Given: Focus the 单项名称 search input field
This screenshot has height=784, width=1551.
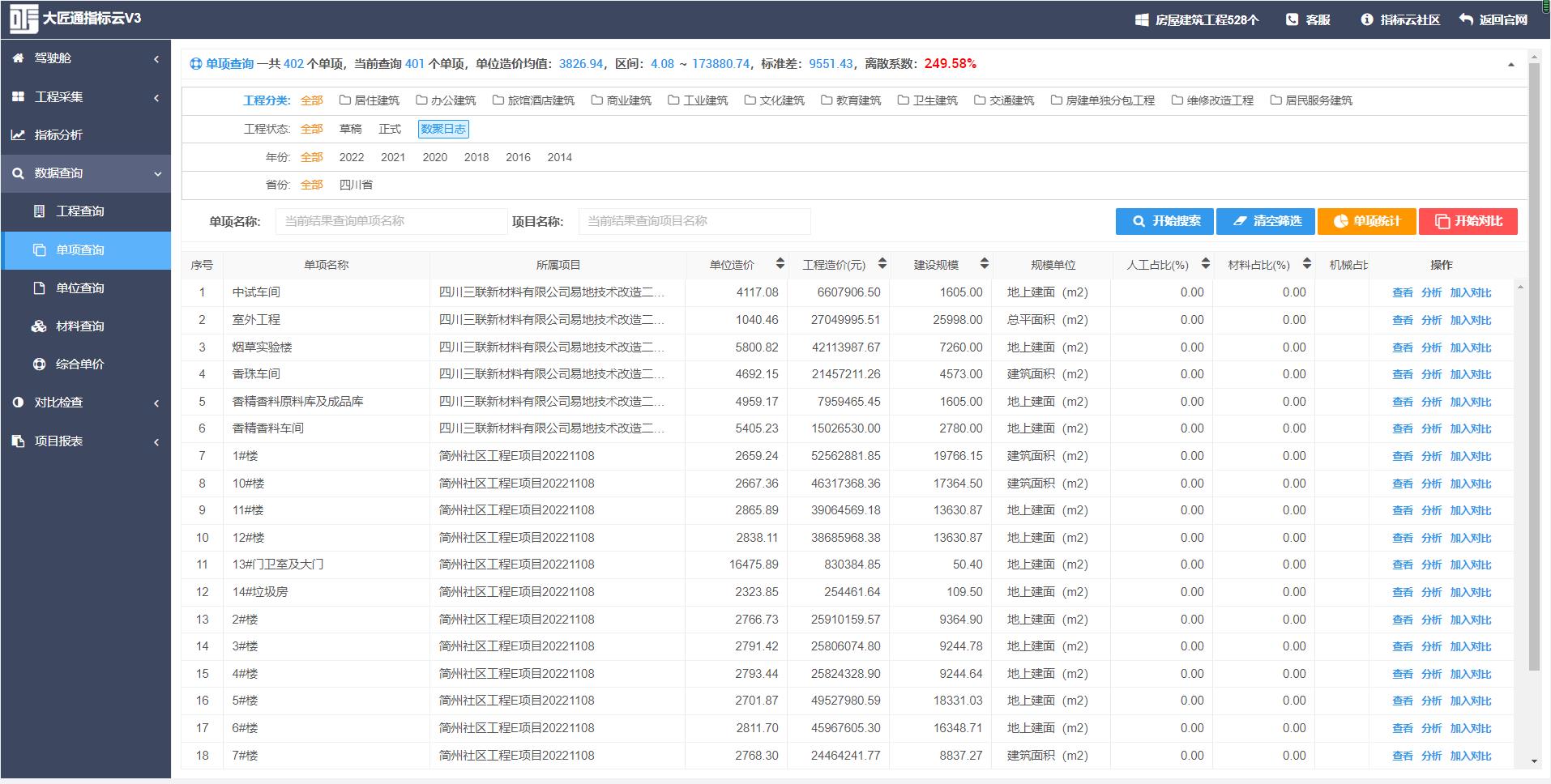Looking at the screenshot, I should [391, 221].
